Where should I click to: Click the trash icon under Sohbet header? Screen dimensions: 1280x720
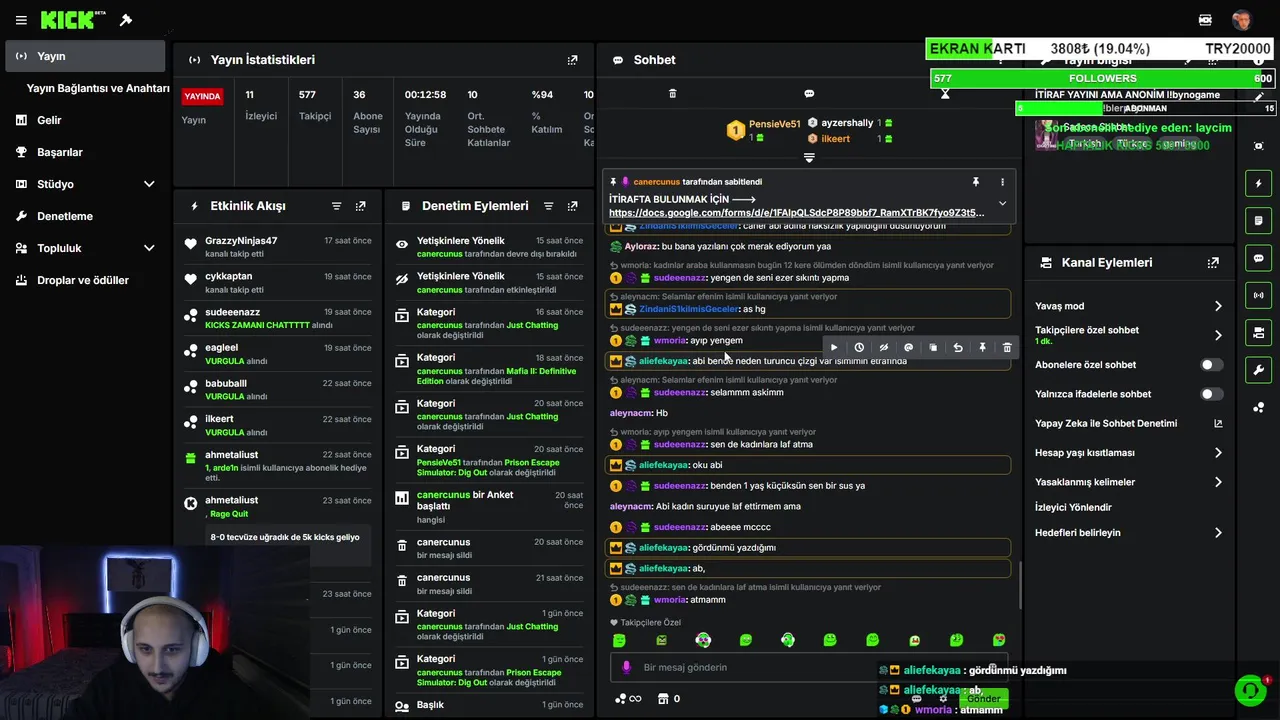click(x=672, y=93)
